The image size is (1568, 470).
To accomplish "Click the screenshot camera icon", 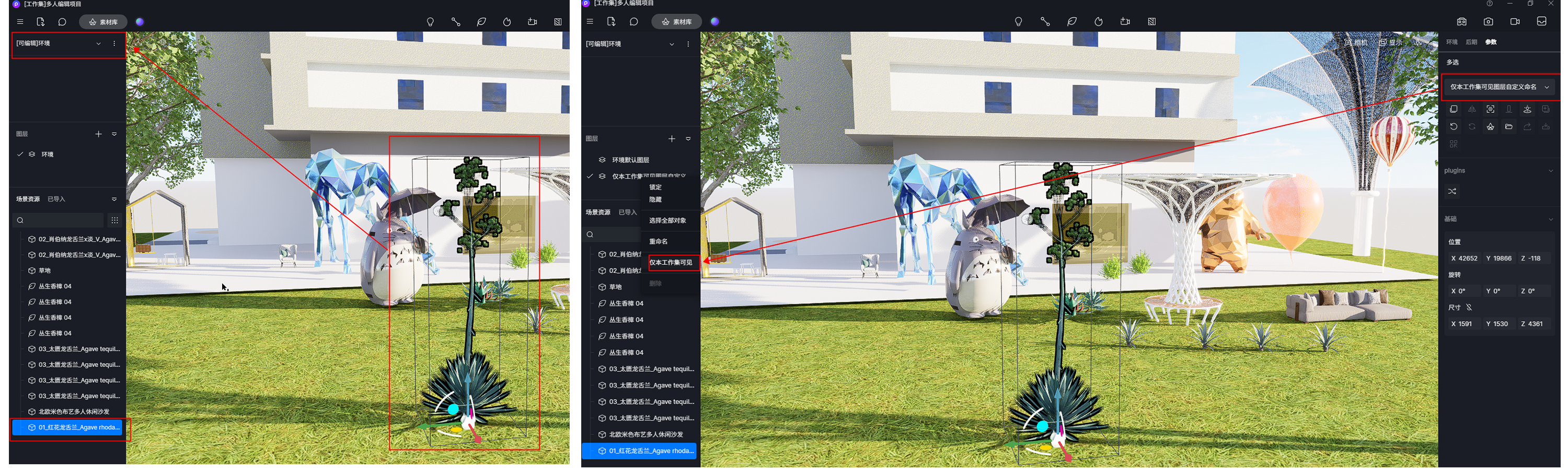I will pos(1488,21).
